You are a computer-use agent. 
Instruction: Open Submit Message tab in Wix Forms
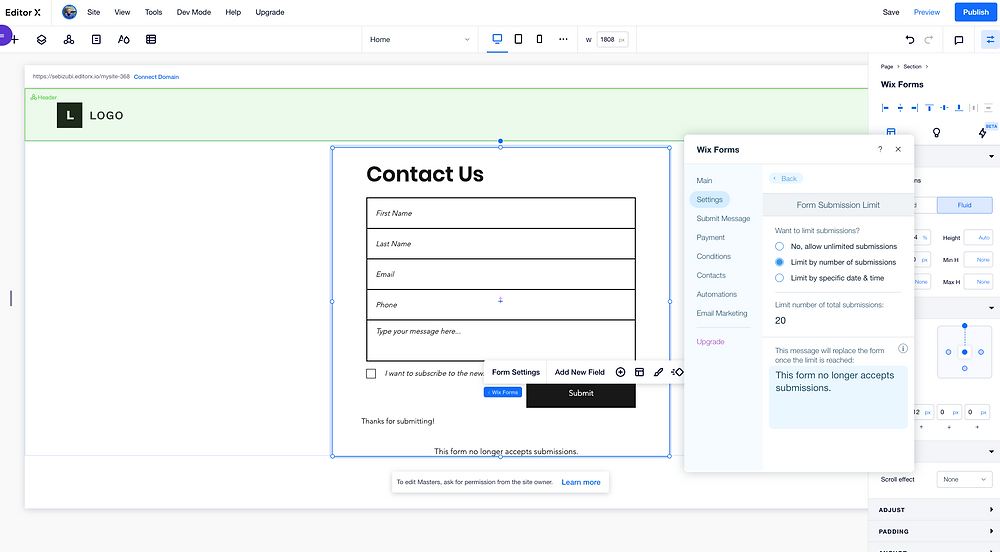723,218
